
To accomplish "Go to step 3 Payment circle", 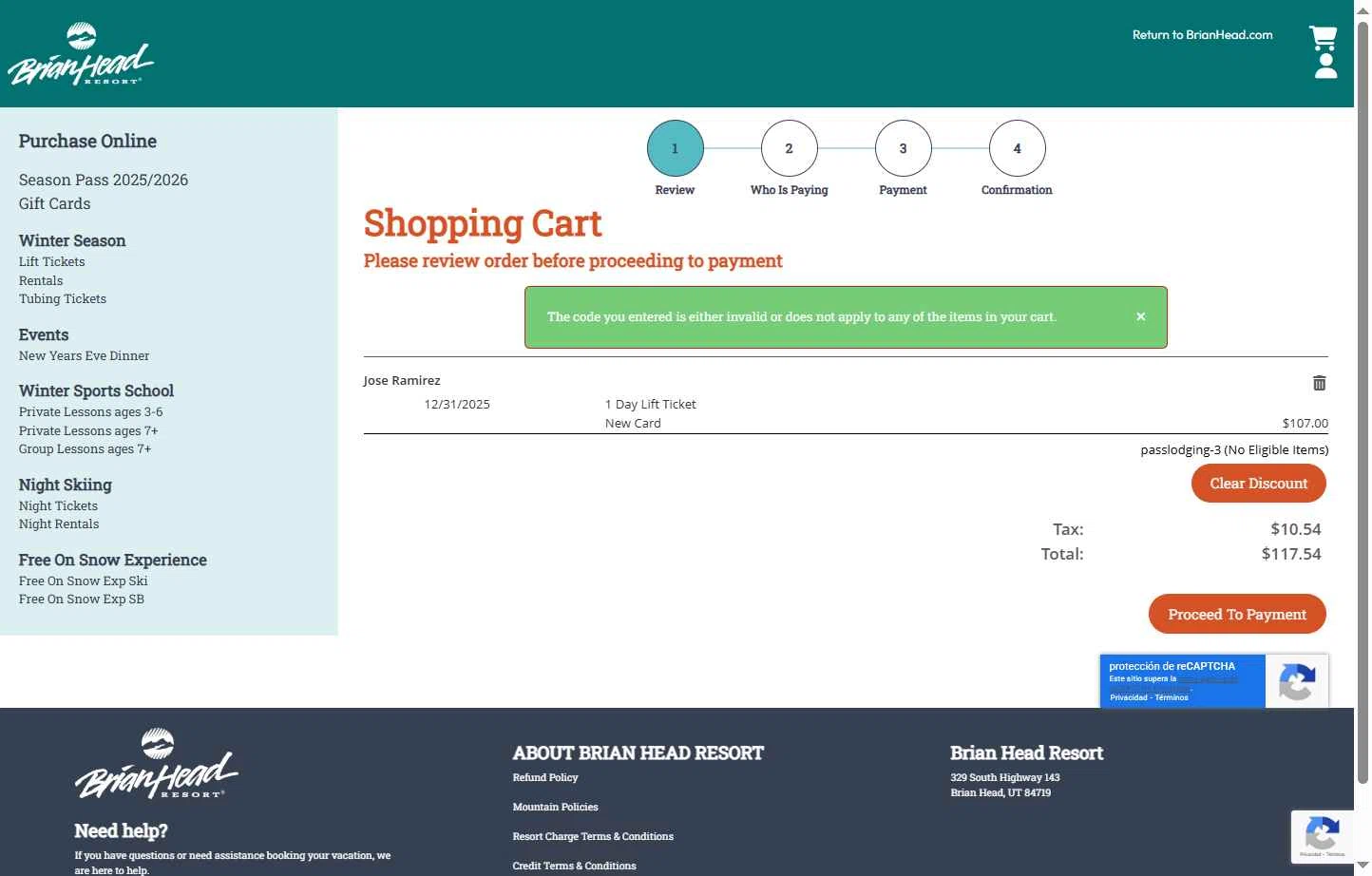I will tap(904, 148).
